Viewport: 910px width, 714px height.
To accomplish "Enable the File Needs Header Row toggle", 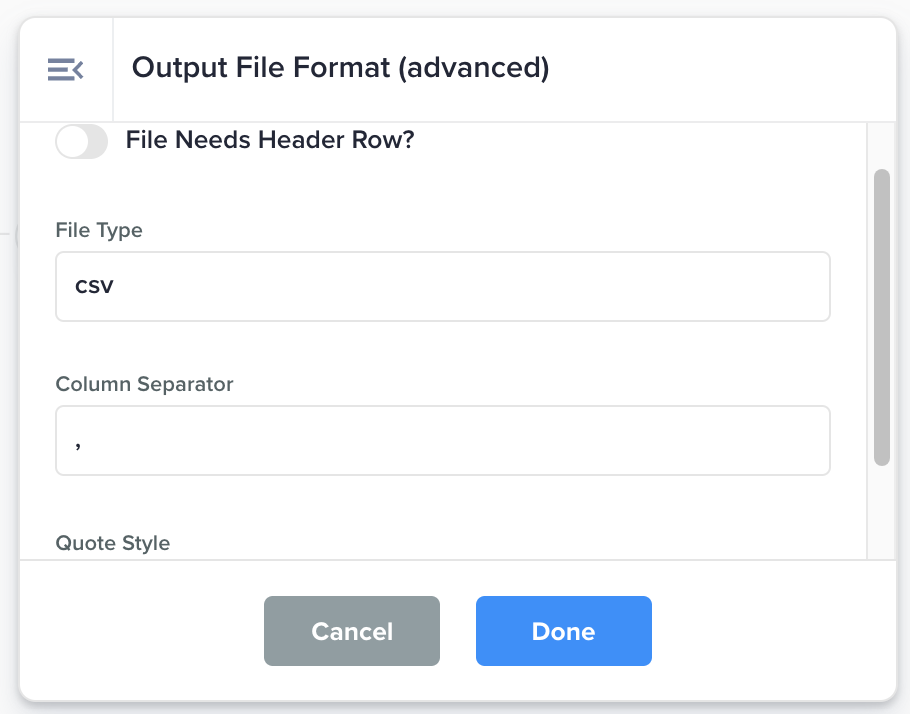I will click(81, 142).
